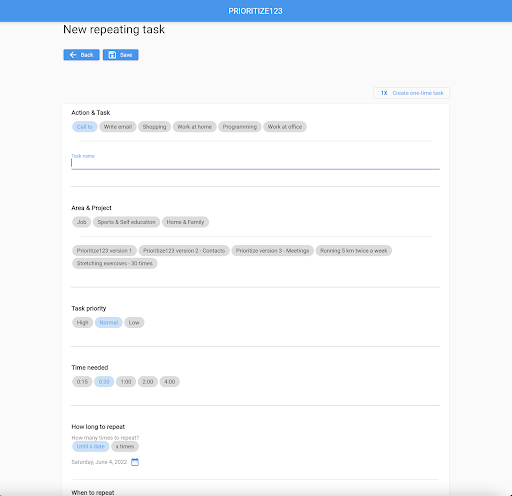The image size is (512, 496).
Task: Select Work at home action
Action: (x=194, y=127)
